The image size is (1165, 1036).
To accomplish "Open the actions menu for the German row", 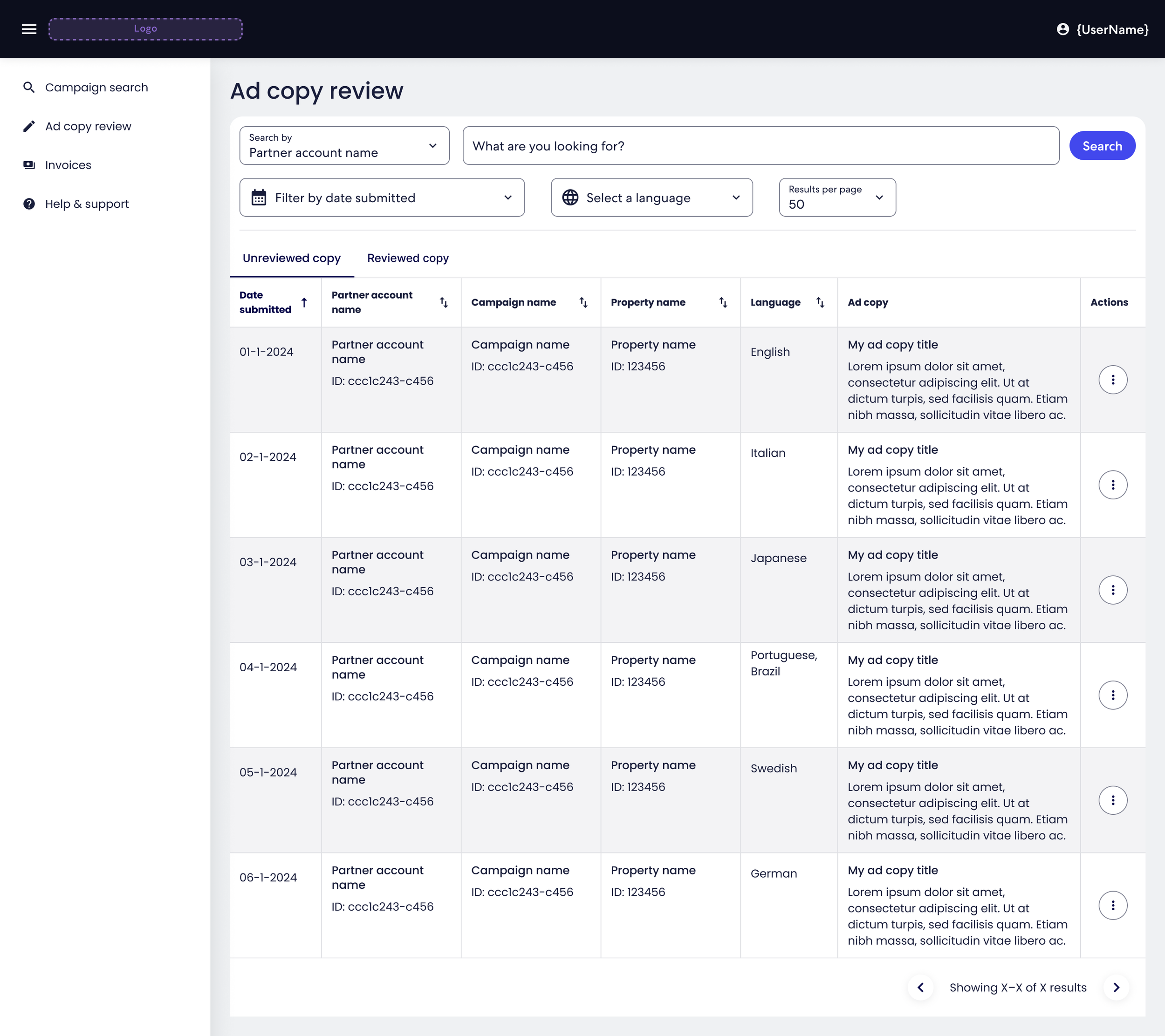I will (1113, 905).
